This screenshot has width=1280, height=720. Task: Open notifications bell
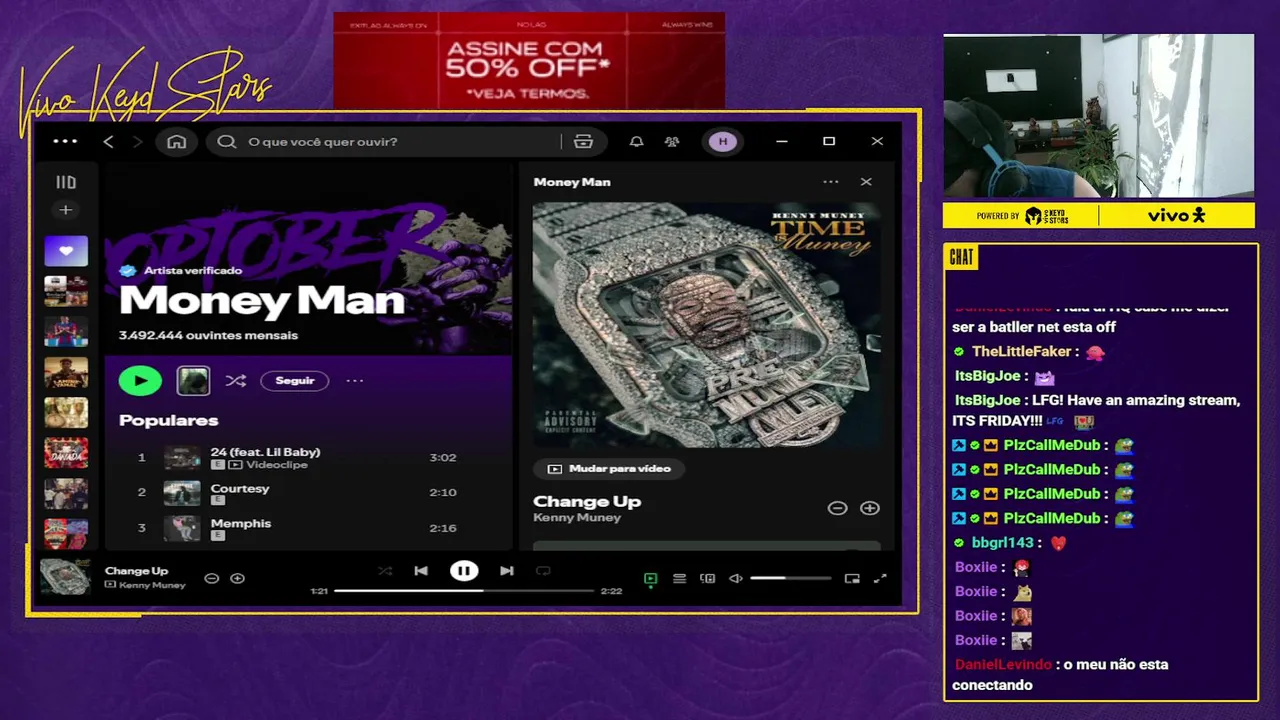(x=636, y=142)
